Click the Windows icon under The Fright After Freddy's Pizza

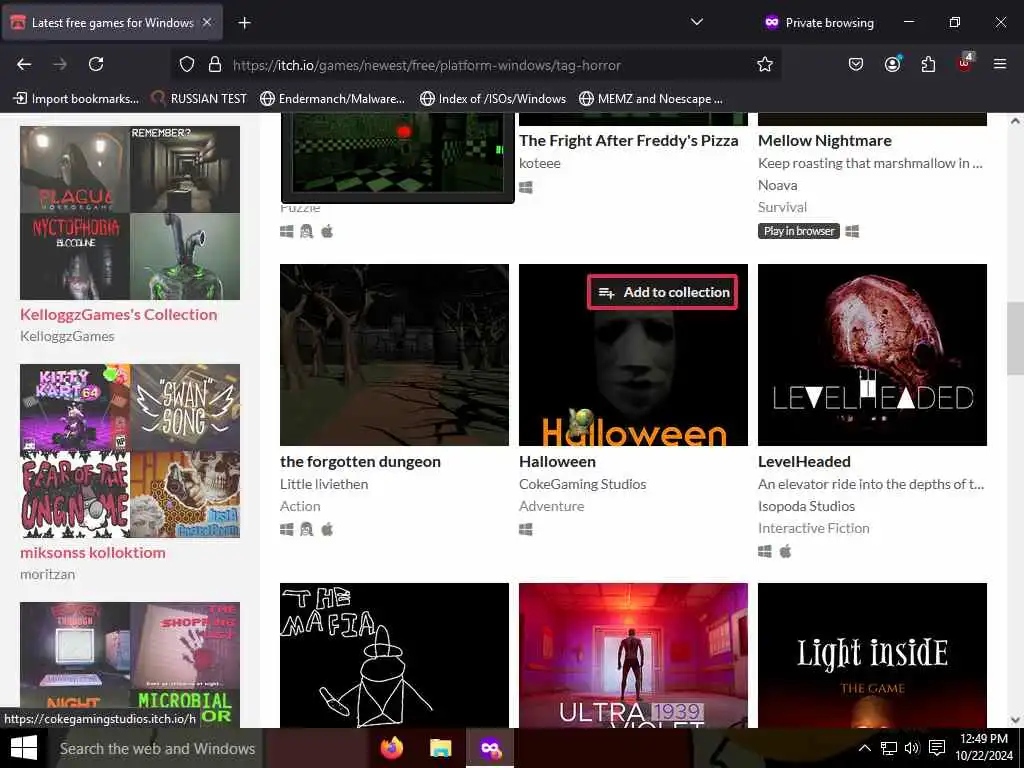526,187
